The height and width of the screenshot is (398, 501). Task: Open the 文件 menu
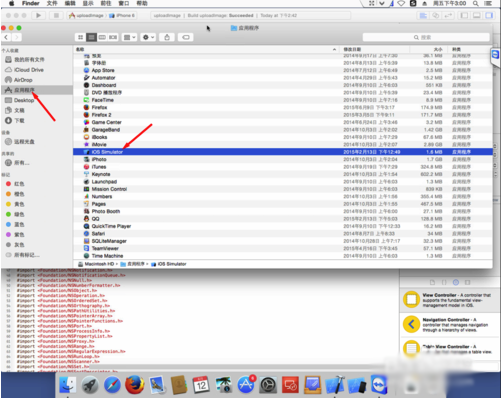(x=52, y=3)
